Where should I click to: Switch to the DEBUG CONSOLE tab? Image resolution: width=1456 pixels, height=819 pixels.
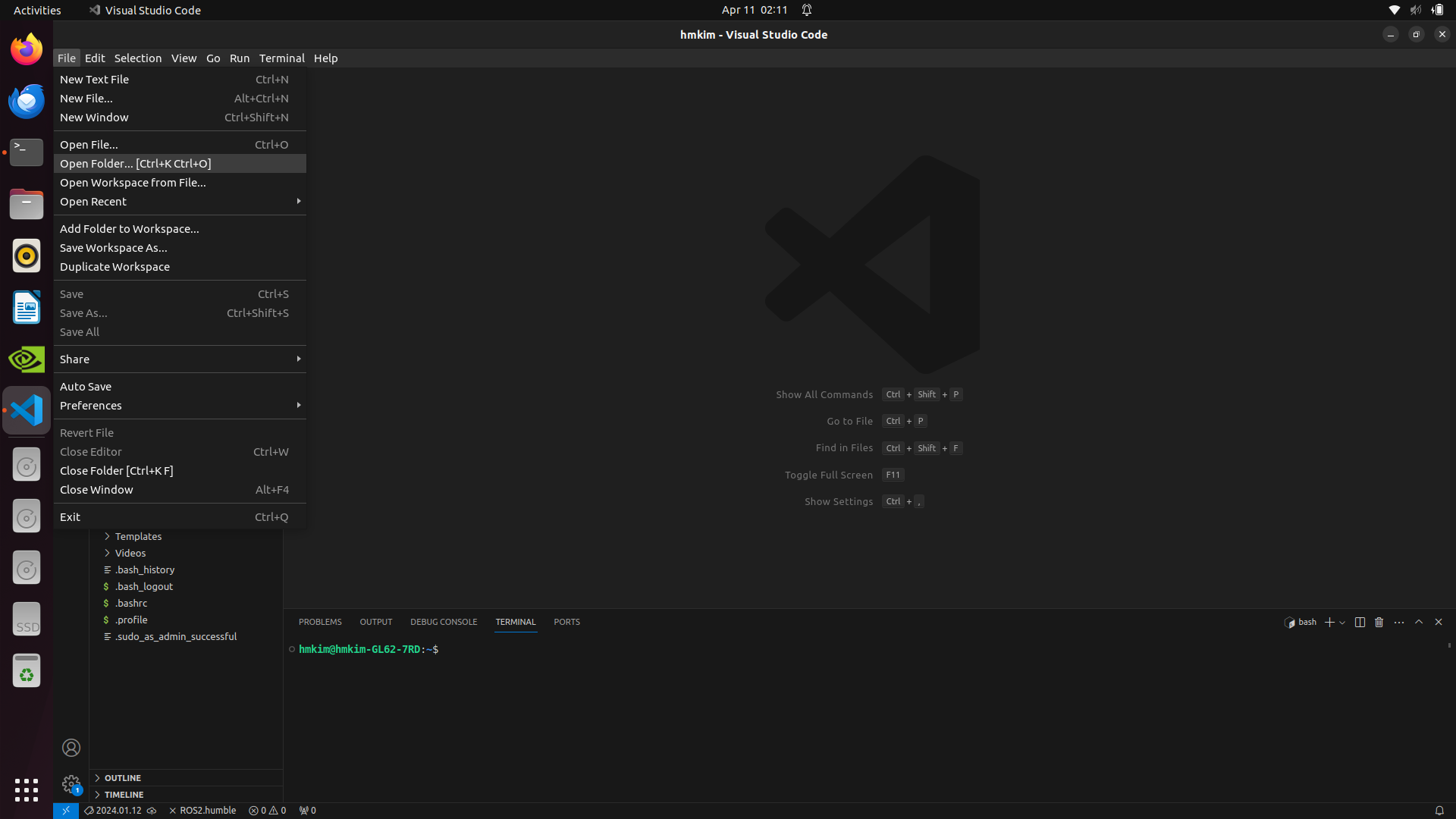pyautogui.click(x=444, y=622)
